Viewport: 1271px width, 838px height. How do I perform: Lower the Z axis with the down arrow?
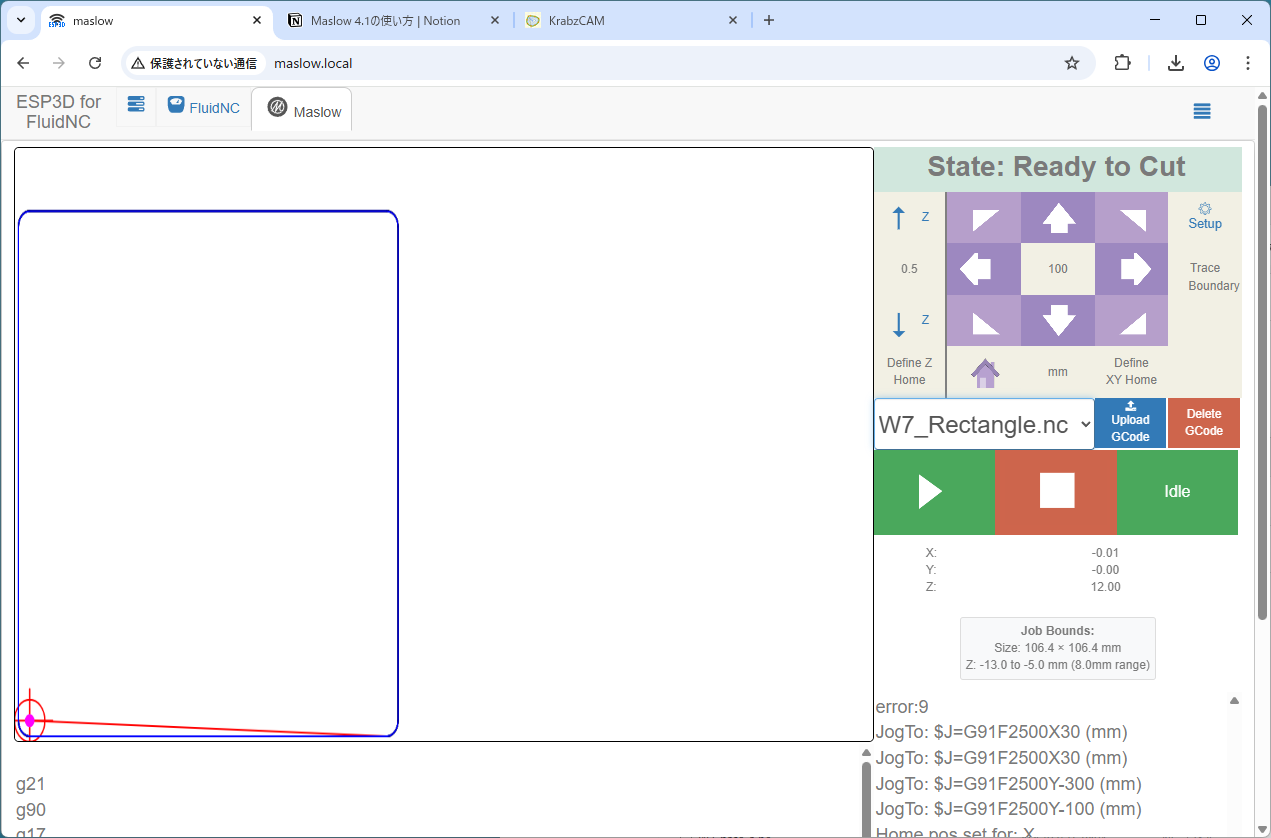[898, 324]
